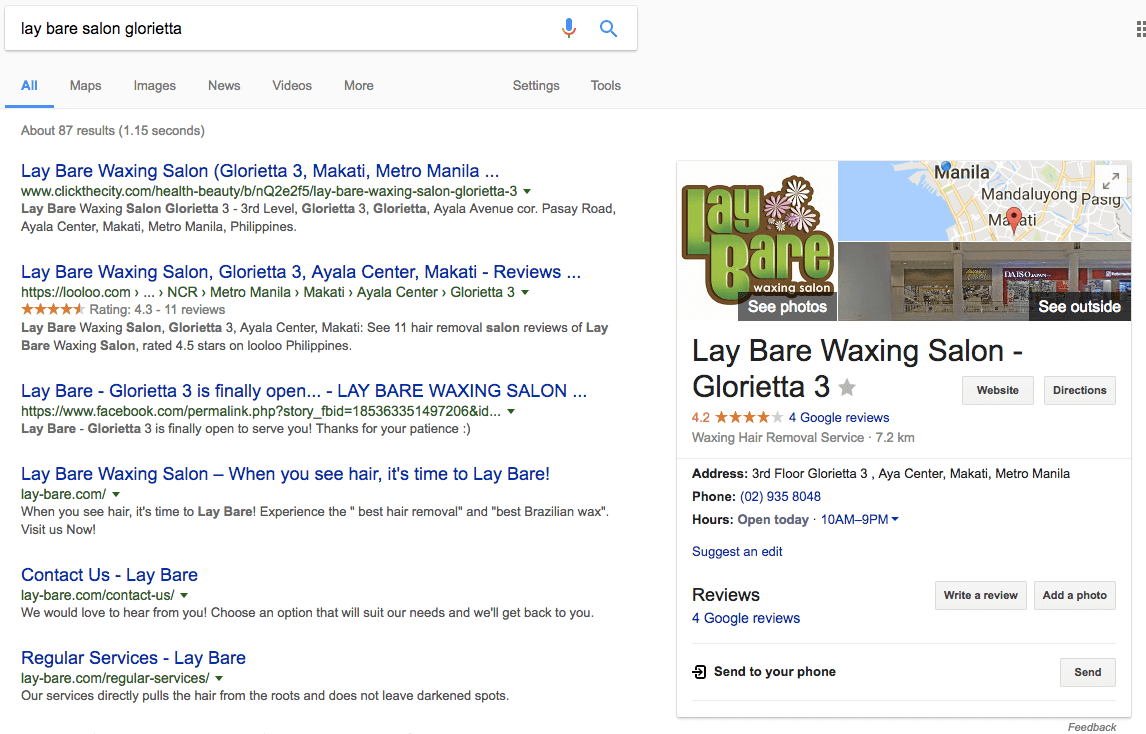Open the search Tools menu
This screenshot has height=734, width=1146.
[605, 86]
